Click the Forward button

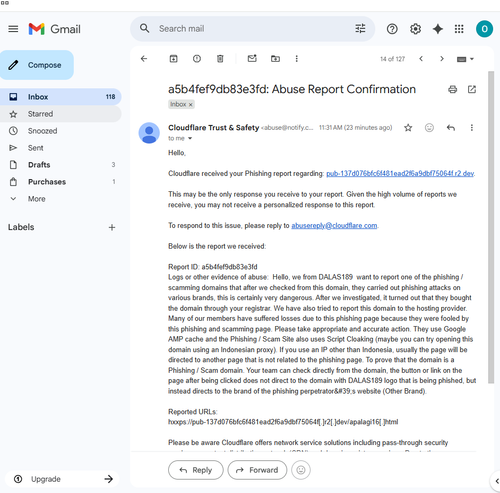(x=257, y=470)
